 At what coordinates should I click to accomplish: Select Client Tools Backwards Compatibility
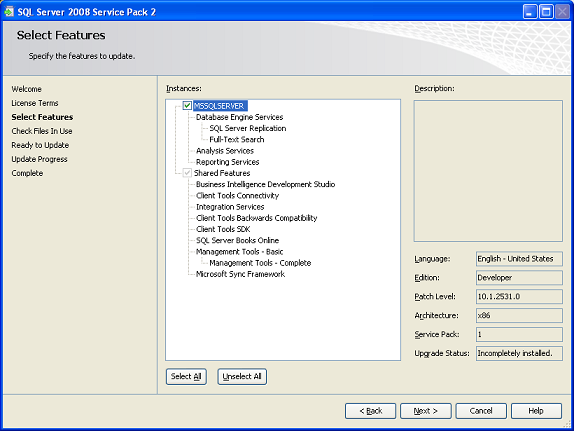click(257, 218)
